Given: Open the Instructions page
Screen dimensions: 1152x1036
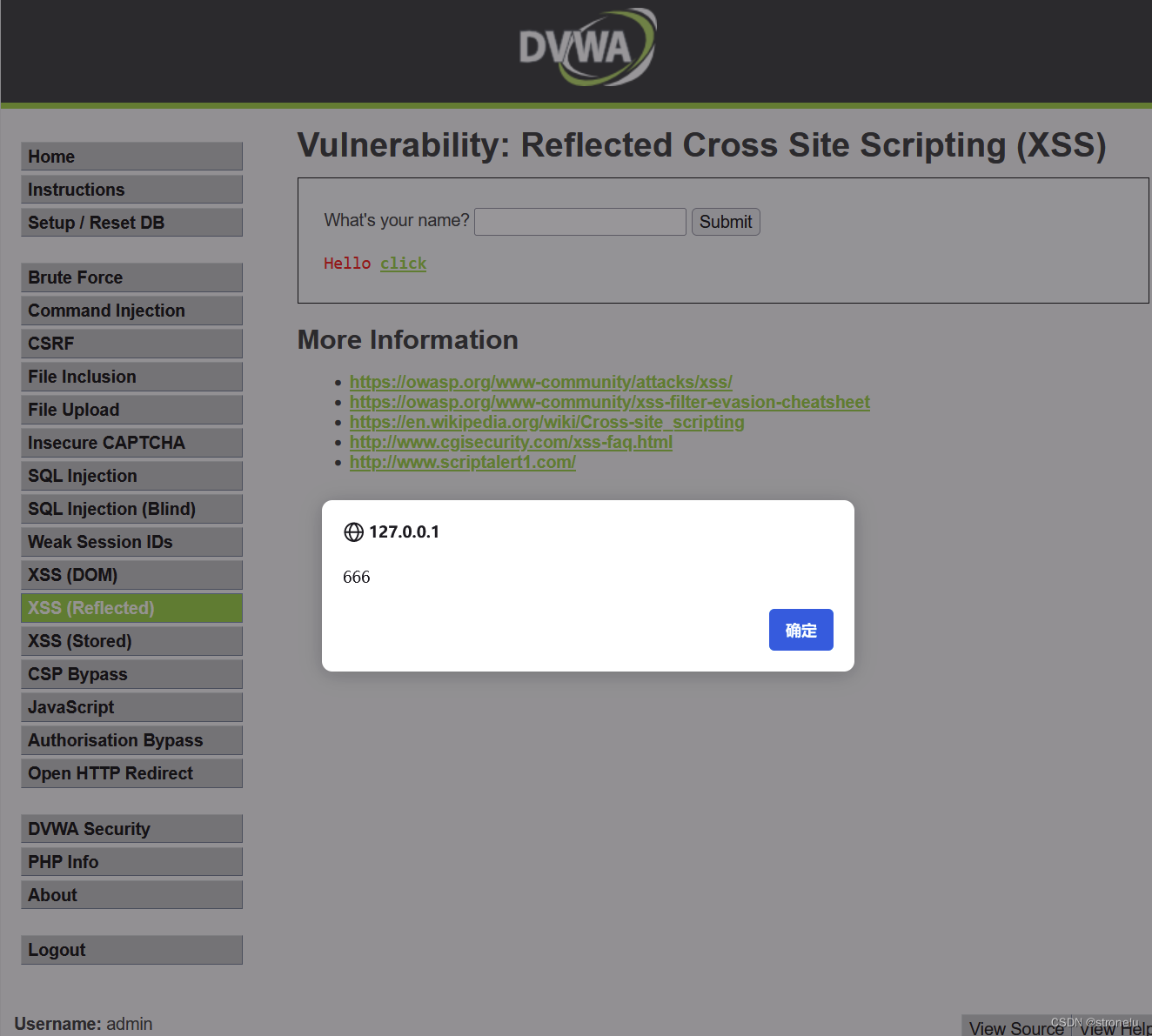Looking at the screenshot, I should pyautogui.click(x=131, y=190).
